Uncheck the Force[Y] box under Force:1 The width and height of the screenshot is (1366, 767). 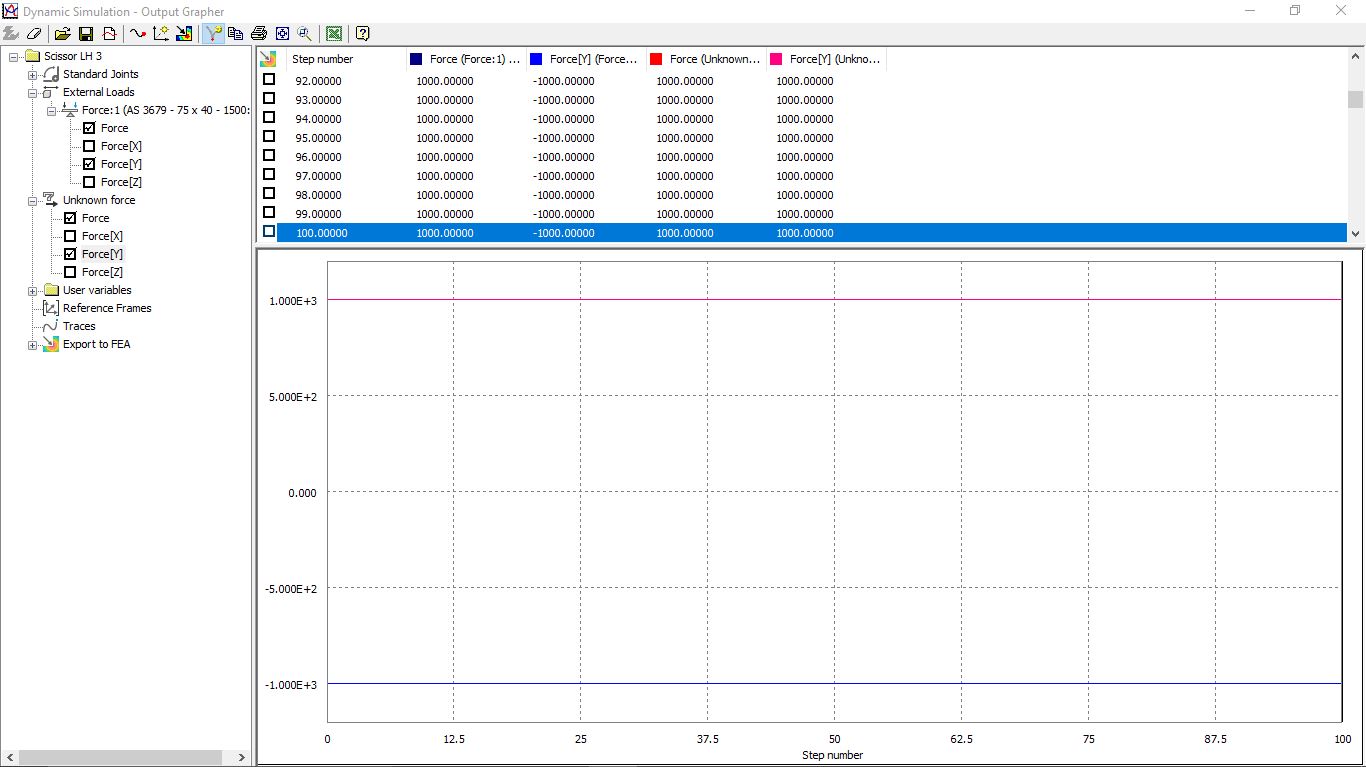click(x=88, y=164)
